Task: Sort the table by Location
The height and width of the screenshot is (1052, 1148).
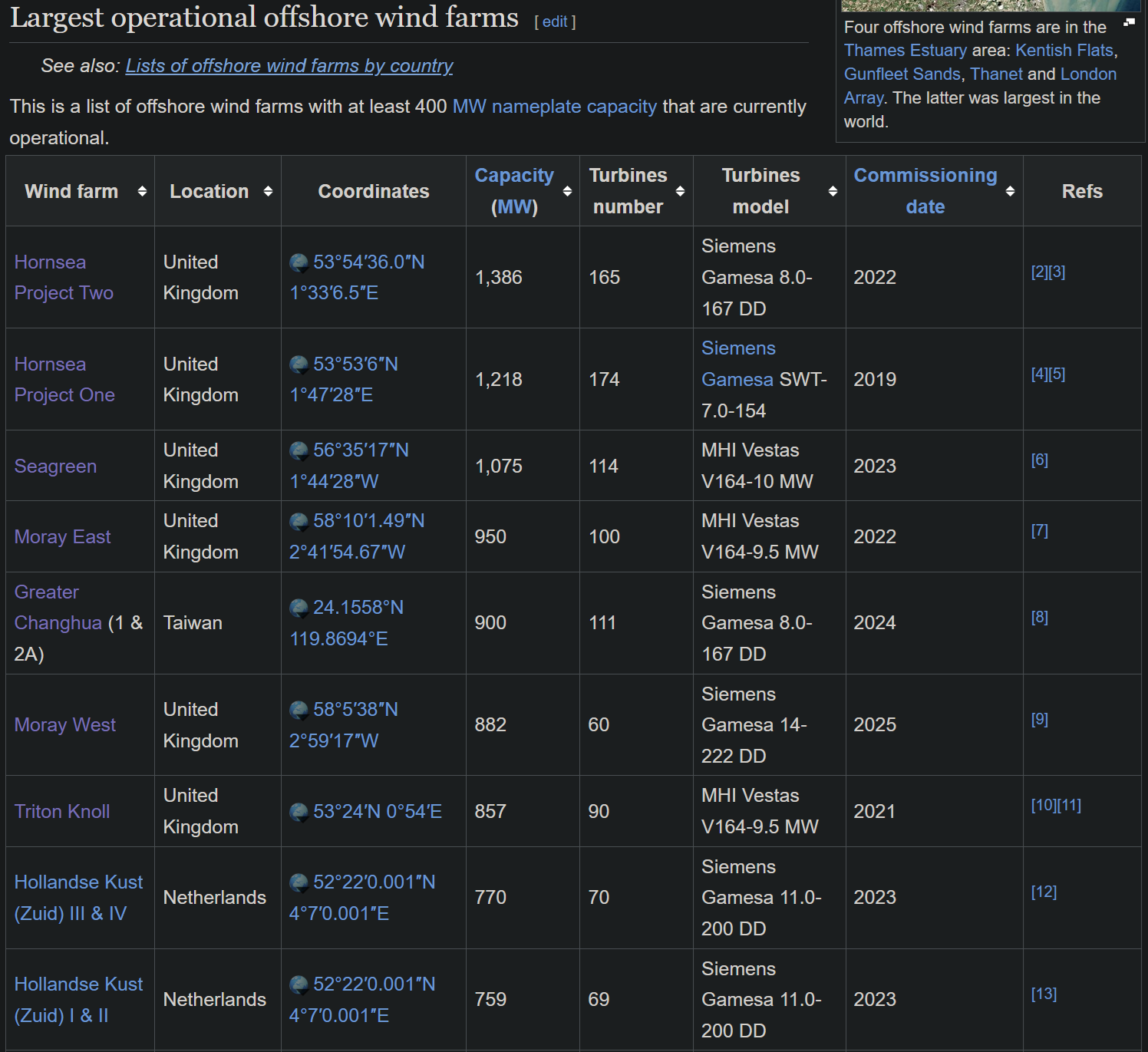Action: pyautogui.click(x=268, y=191)
